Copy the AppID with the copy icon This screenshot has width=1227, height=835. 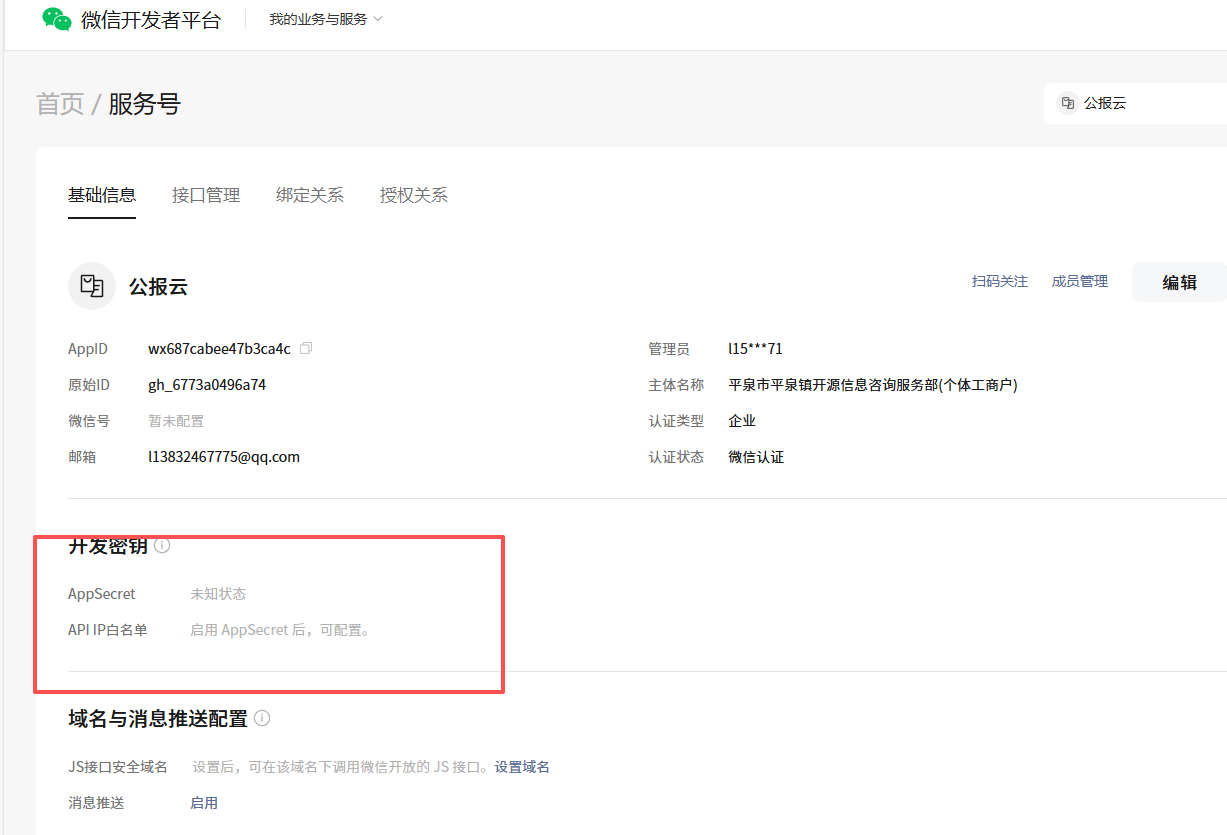[306, 348]
